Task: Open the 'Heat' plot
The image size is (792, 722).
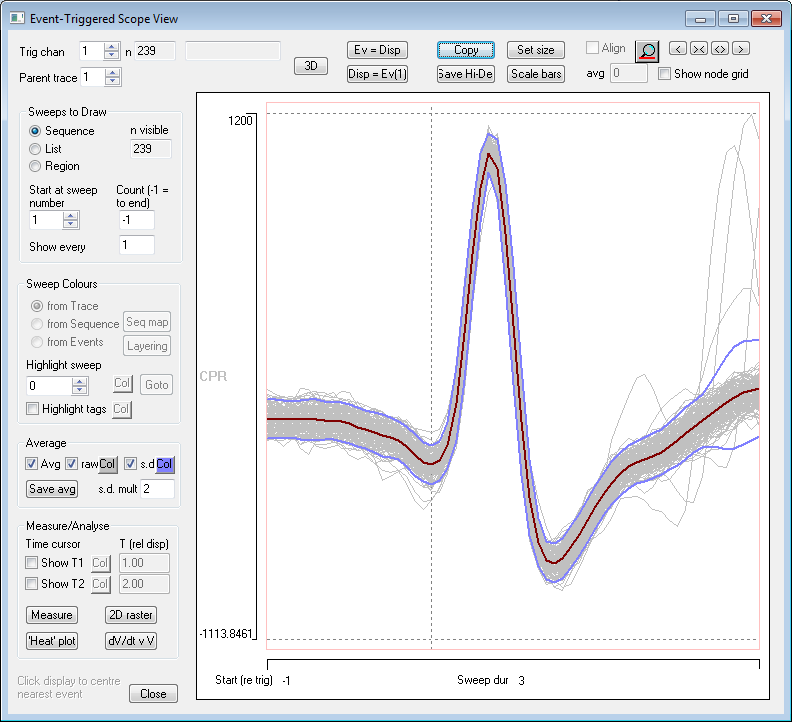Action: click(x=52, y=641)
